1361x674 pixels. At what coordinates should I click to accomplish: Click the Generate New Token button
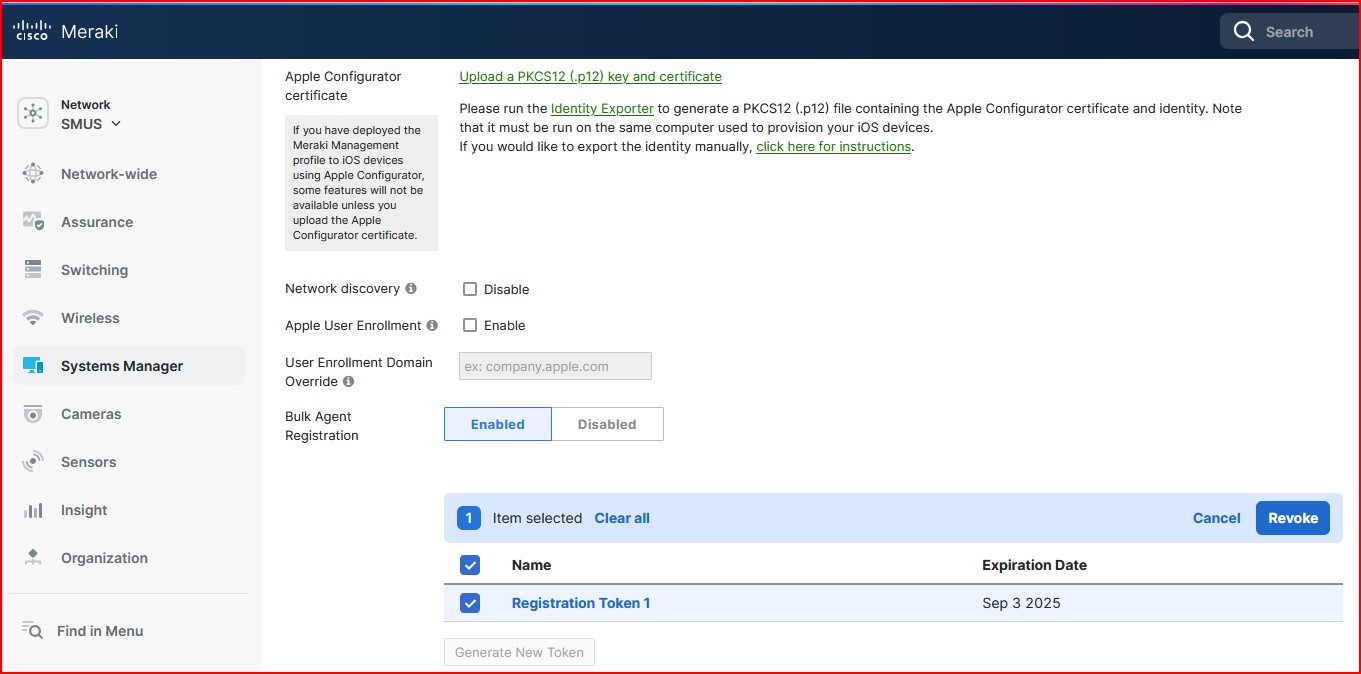pyautogui.click(x=520, y=652)
